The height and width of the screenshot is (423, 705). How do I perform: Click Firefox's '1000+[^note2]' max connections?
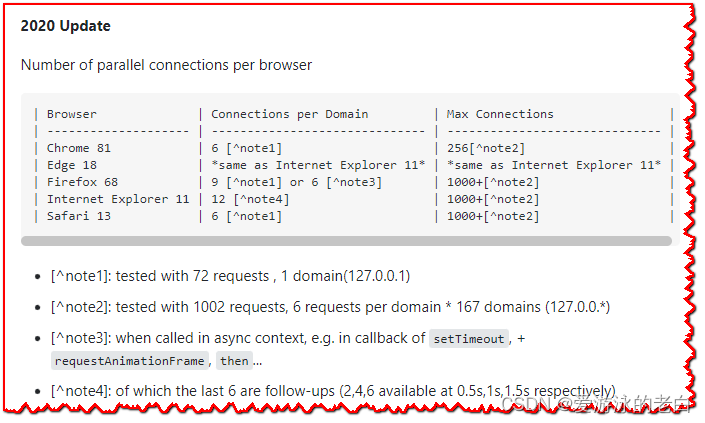click(493, 182)
